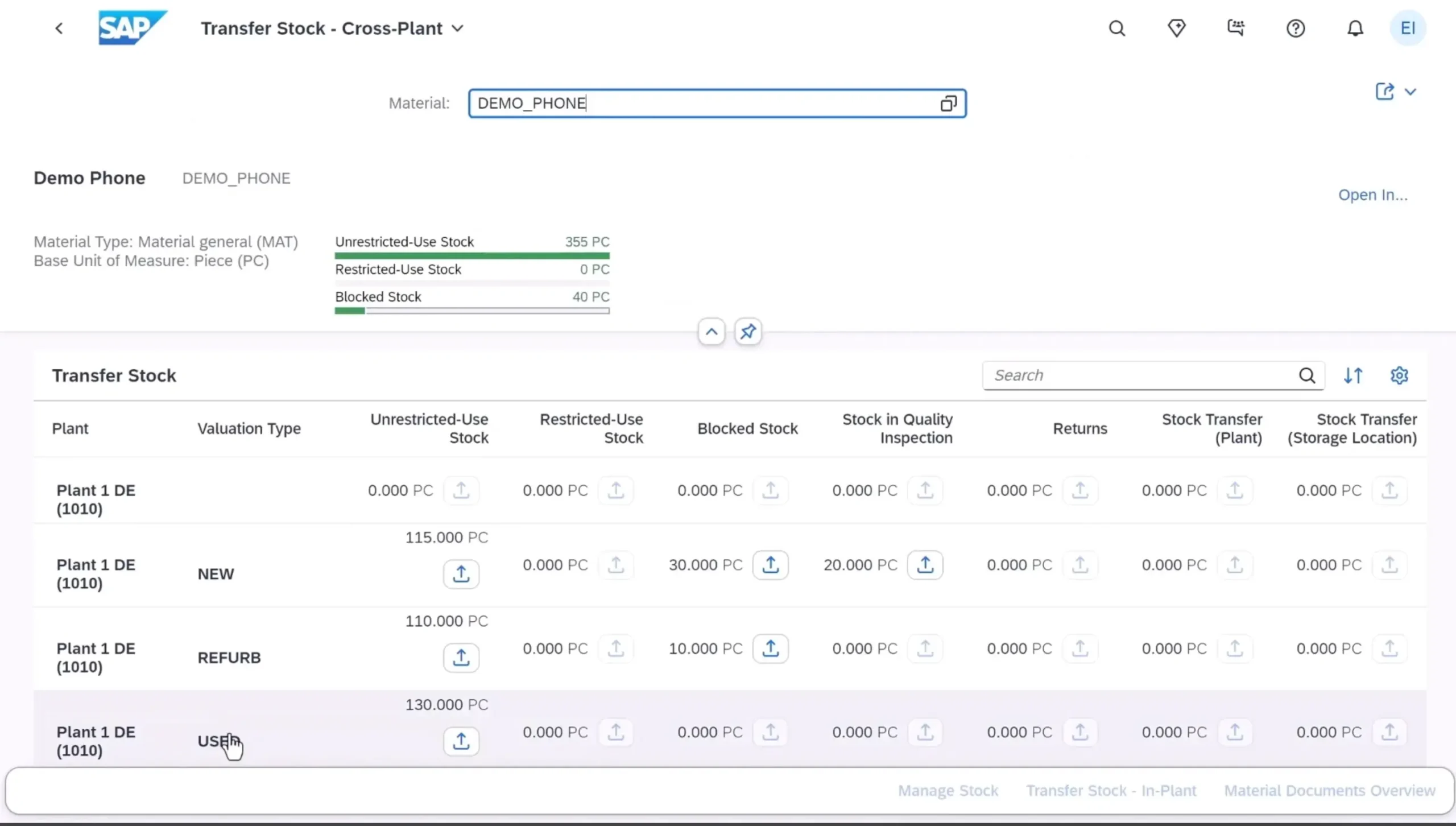Click the 40 PC blocked stock value
This screenshot has height=826, width=1456.
tap(591, 297)
